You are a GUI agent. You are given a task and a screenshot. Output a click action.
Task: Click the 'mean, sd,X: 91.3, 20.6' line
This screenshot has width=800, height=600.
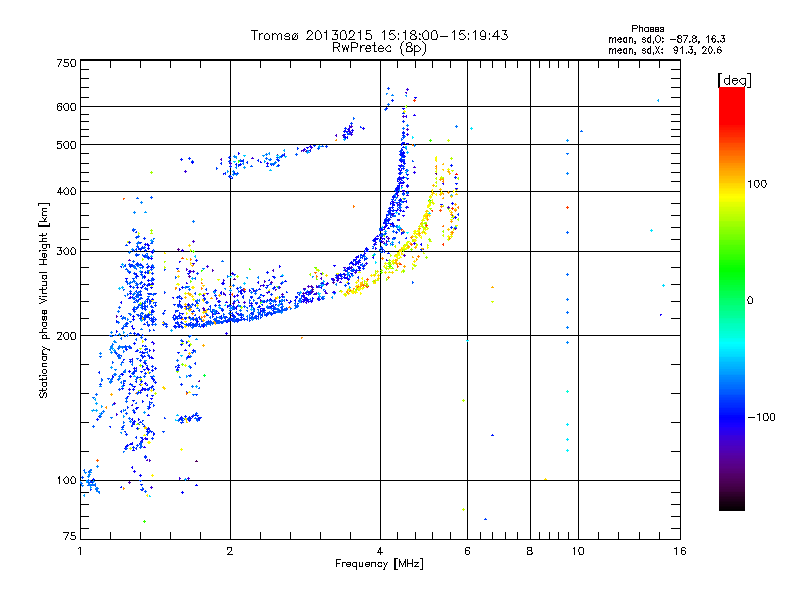[665, 50]
